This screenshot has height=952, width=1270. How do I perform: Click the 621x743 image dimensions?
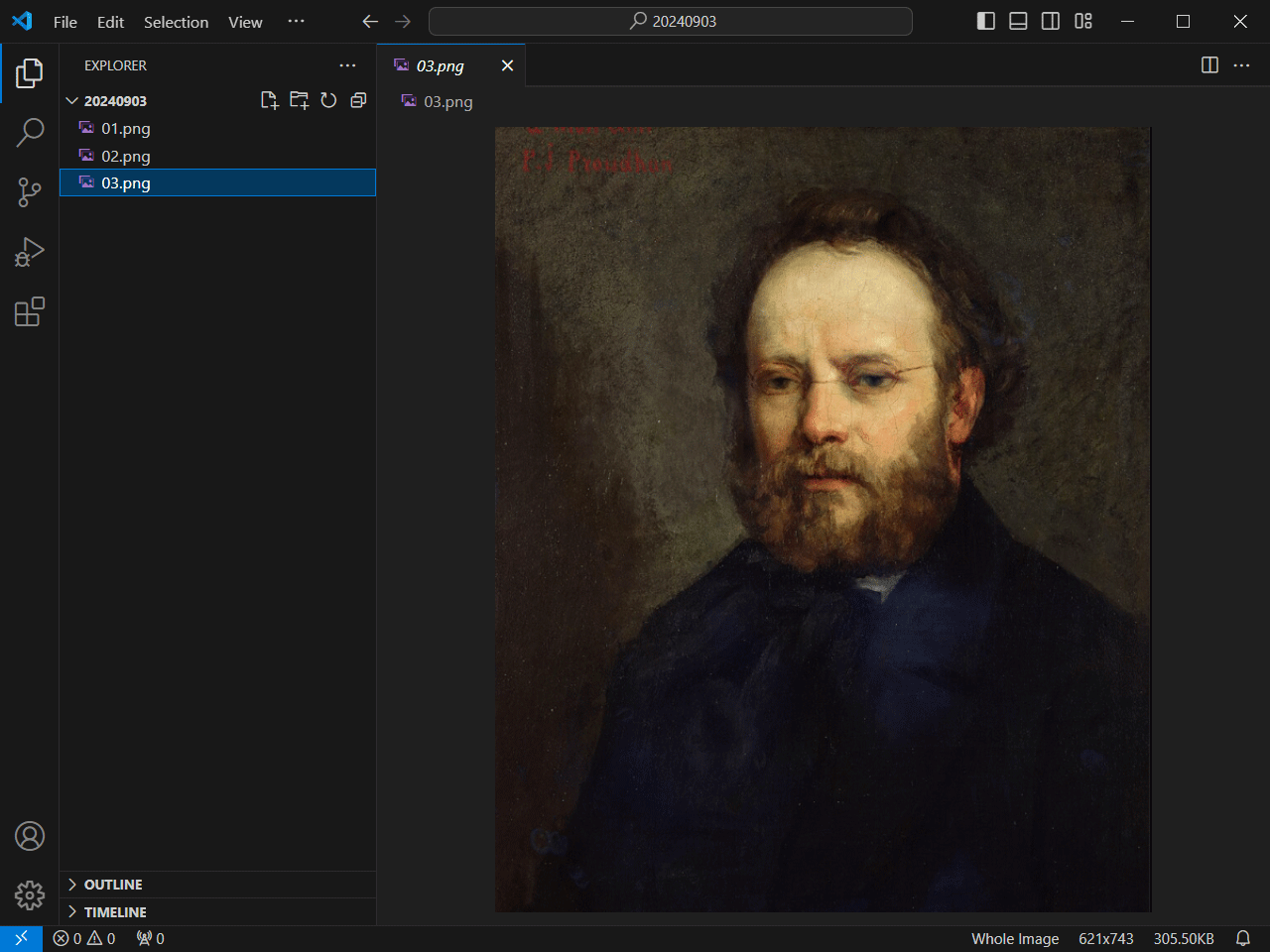point(1106,938)
